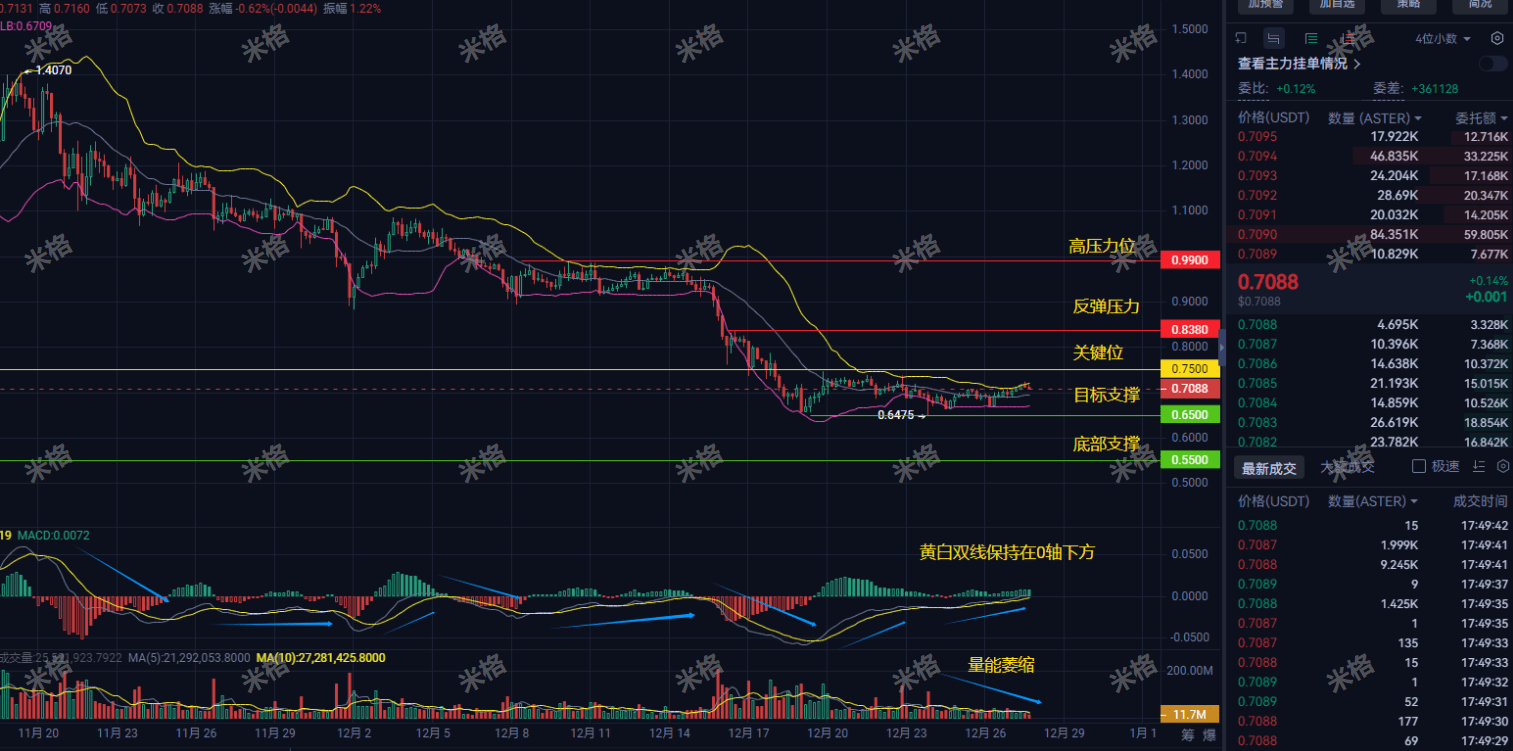1513x751 pixels.
Task: Open 查看主力挂单情况 link
Action: [x=1299, y=63]
